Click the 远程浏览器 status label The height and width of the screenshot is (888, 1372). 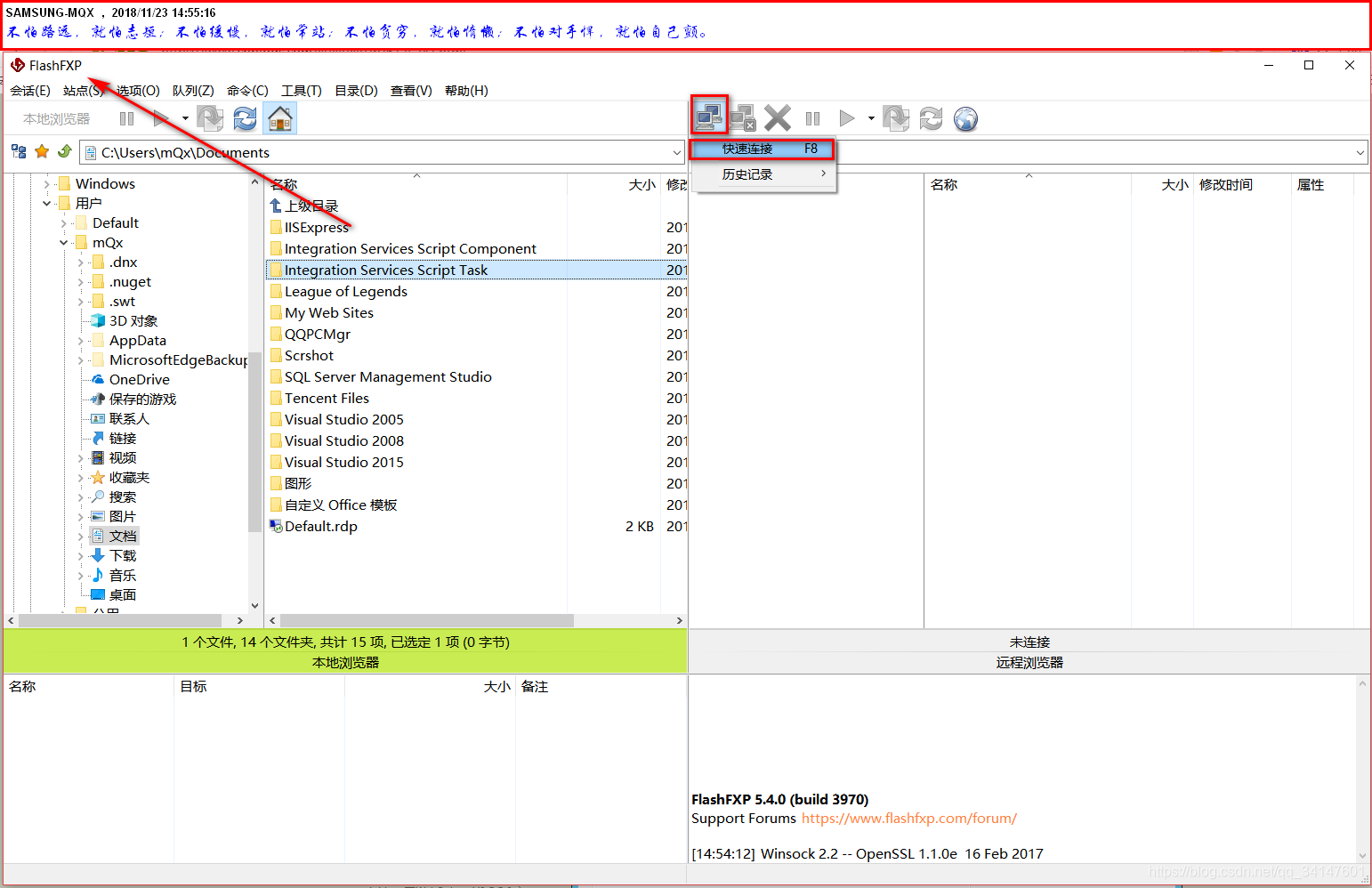[1029, 662]
